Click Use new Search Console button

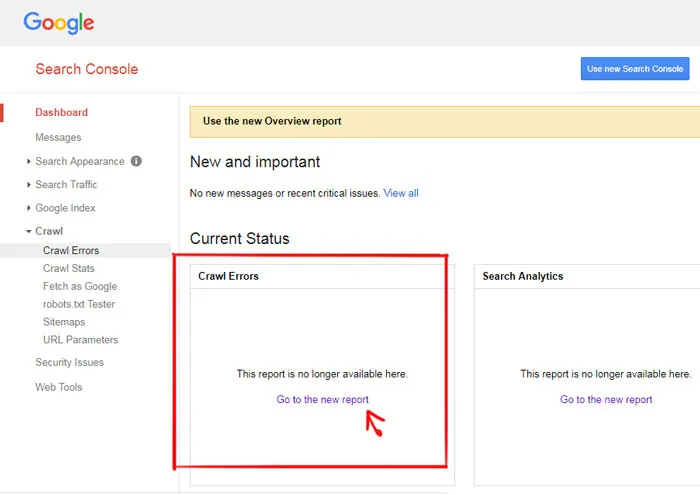[x=635, y=69]
